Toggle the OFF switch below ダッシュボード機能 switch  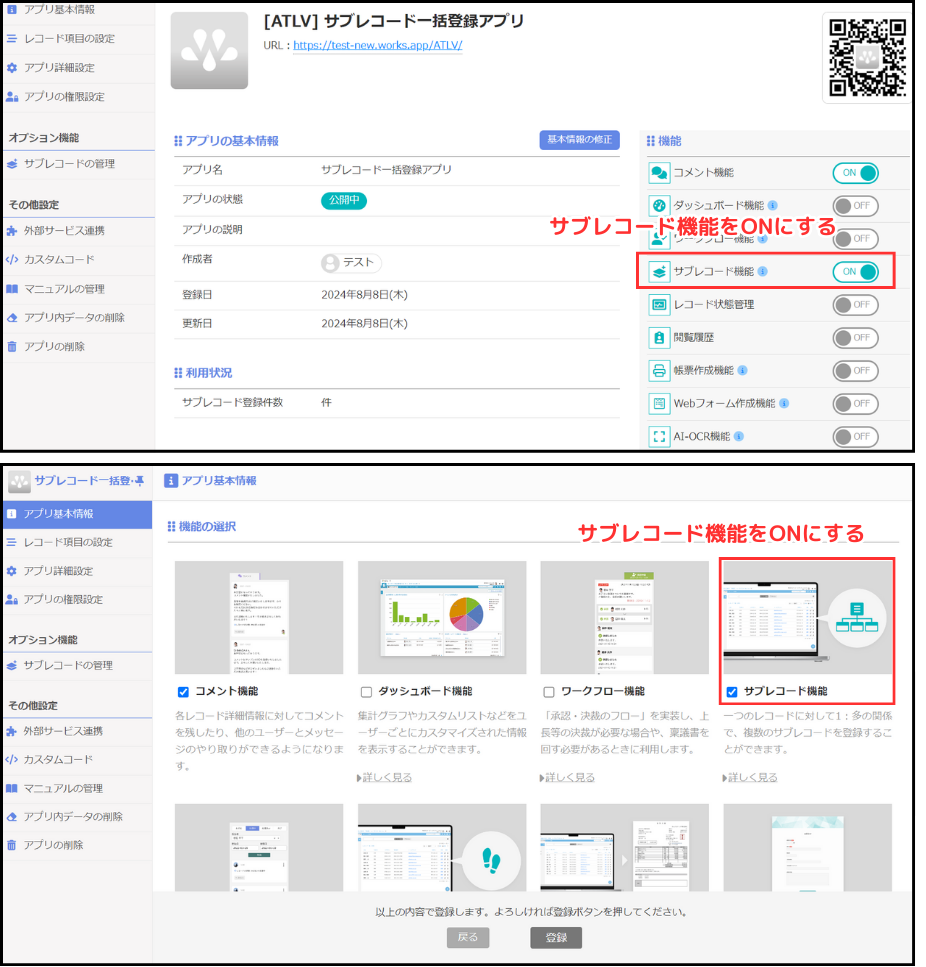point(856,239)
